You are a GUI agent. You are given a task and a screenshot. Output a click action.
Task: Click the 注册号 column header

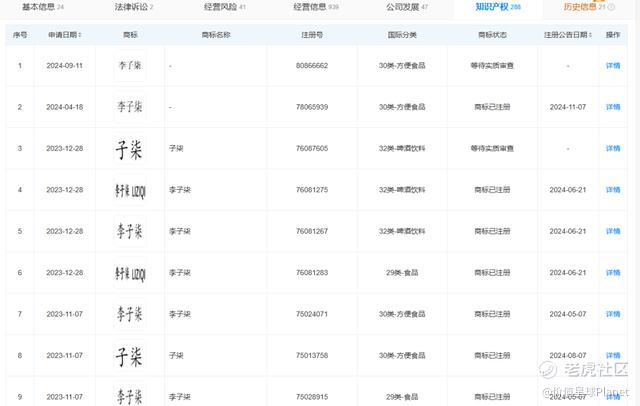[x=312, y=35]
